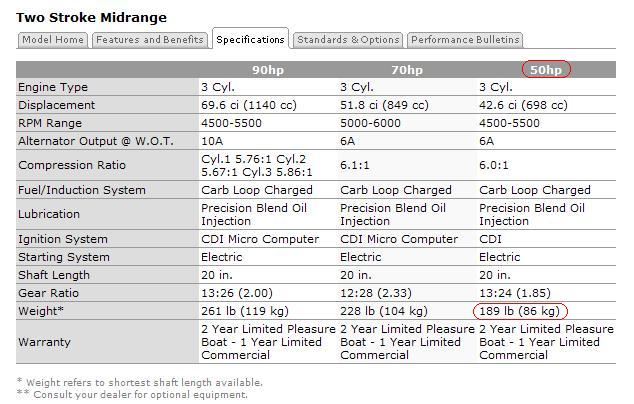Image resolution: width=634 pixels, height=404 pixels.
Task: Click the Displacement row label
Action: coord(57,105)
